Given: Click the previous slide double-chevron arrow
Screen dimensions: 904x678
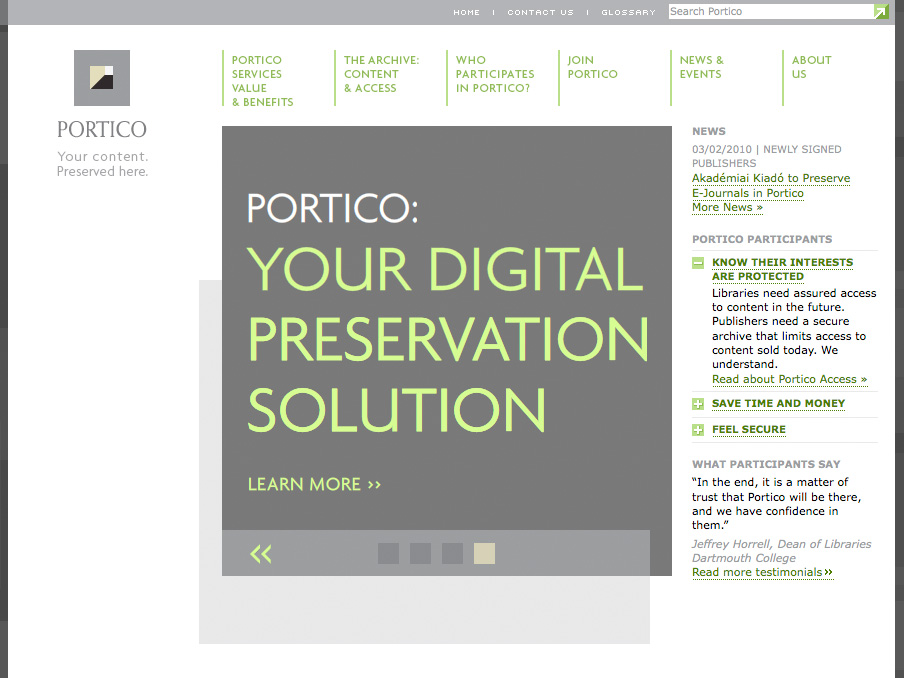Looking at the screenshot, I should pos(261,554).
